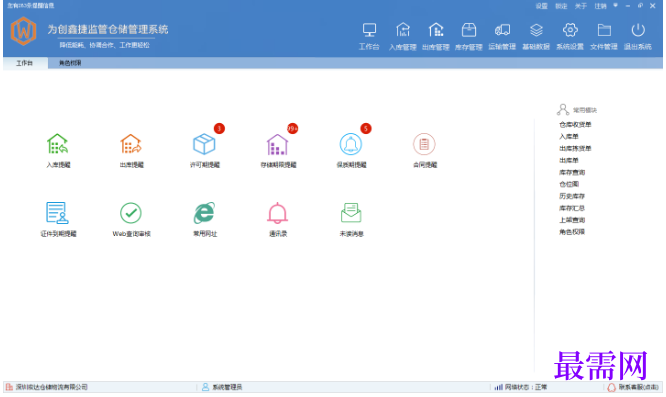Image resolution: width=666 pixels, height=397 pixels.
Task: Select the 工作台 tab
Action: click(25, 63)
